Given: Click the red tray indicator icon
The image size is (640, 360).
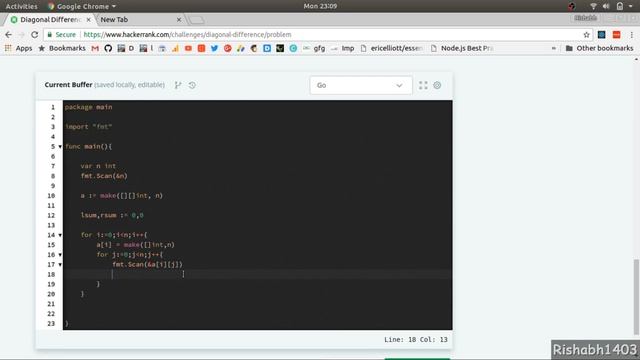Looking at the screenshot, I should [571, 6].
